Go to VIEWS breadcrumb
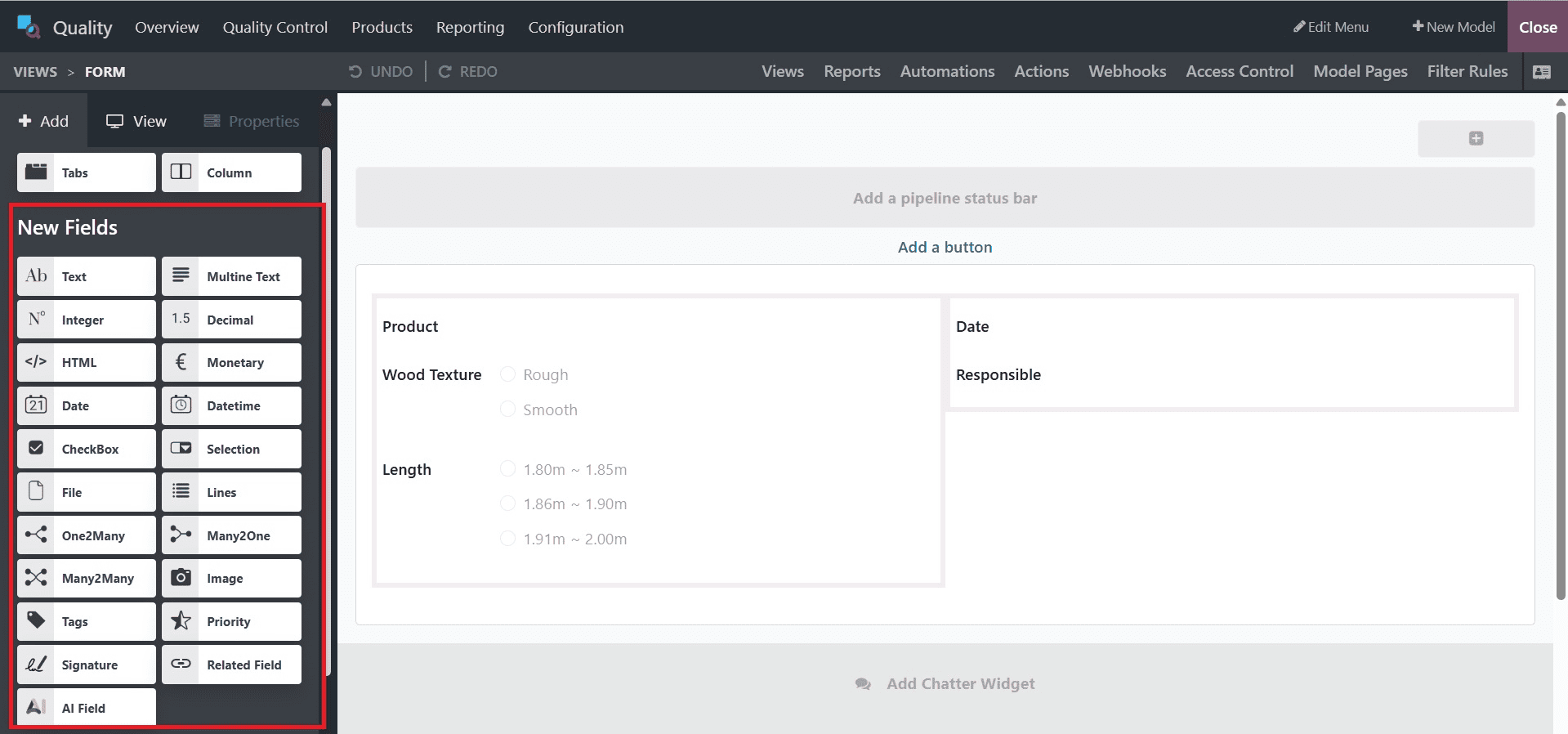Viewport: 1568px width, 734px height. click(x=35, y=72)
